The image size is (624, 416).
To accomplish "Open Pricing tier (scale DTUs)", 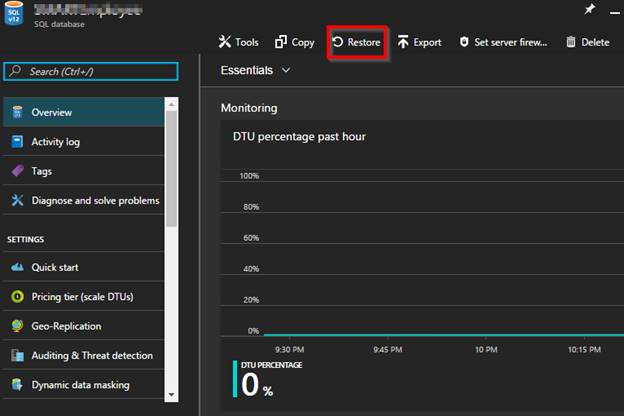I will (x=81, y=297).
